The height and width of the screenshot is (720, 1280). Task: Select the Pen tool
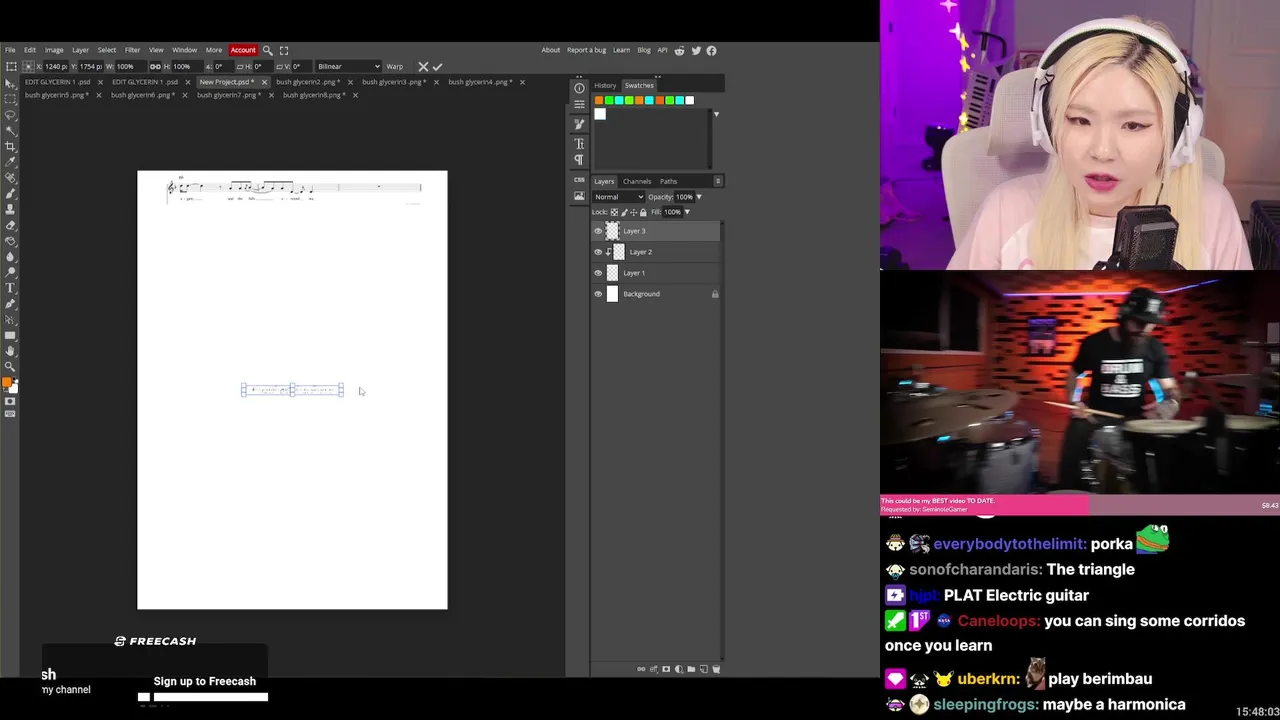[10, 304]
